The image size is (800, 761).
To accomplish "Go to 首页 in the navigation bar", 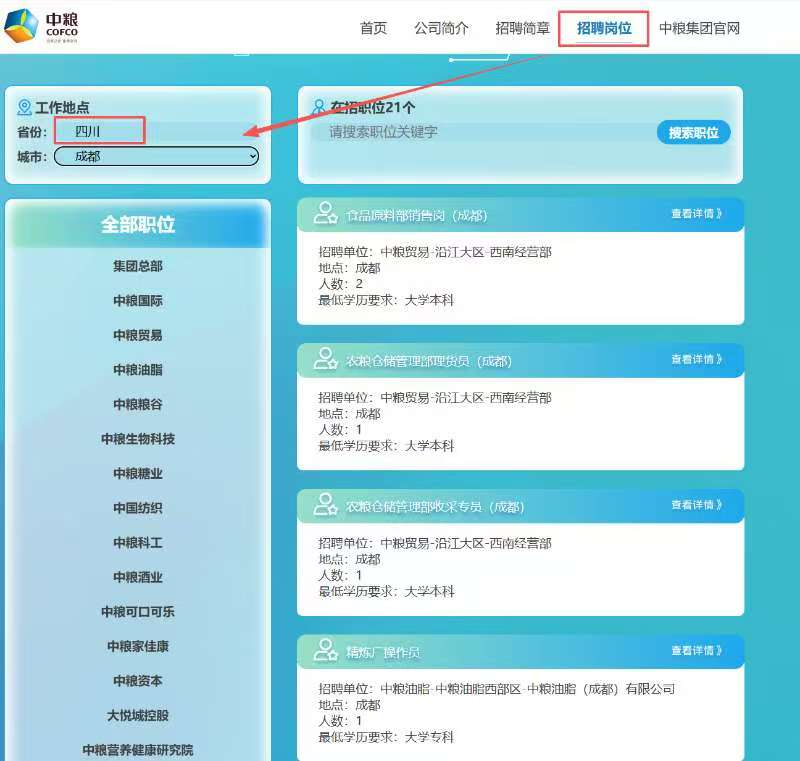I will [x=373, y=28].
